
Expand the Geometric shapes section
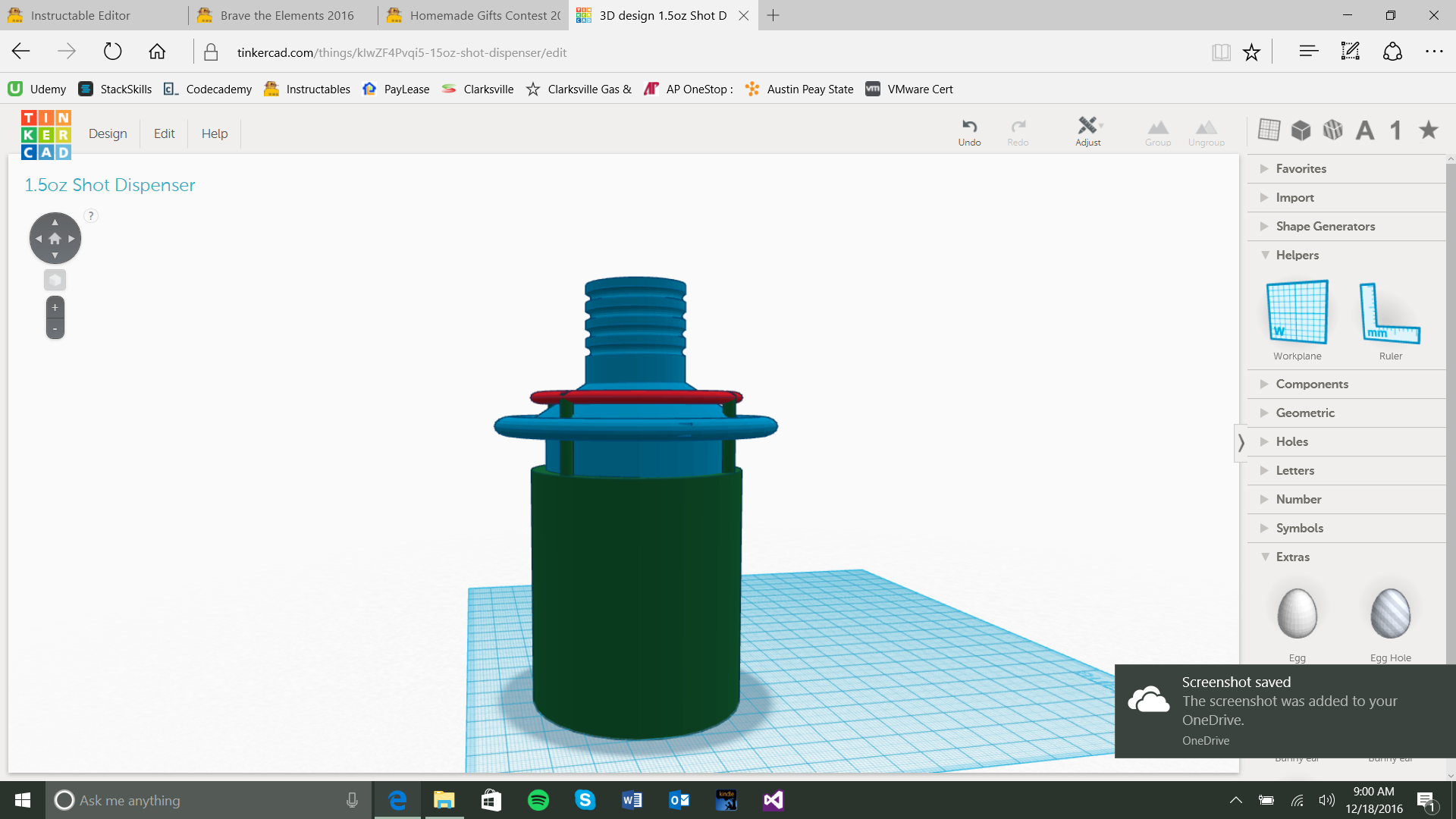(x=1304, y=413)
